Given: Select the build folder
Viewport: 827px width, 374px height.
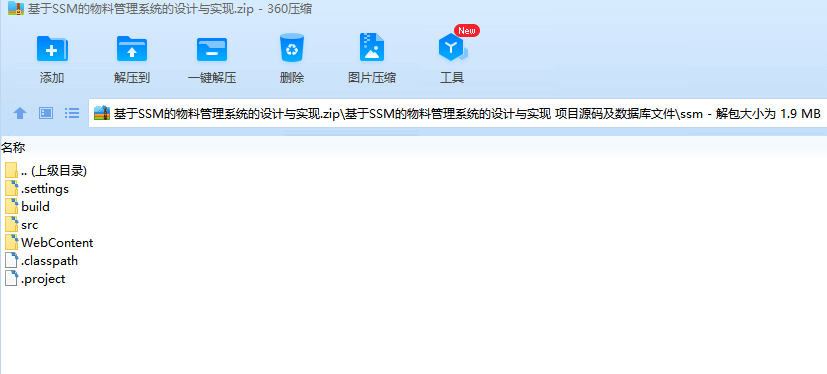Looking at the screenshot, I should tap(27, 207).
